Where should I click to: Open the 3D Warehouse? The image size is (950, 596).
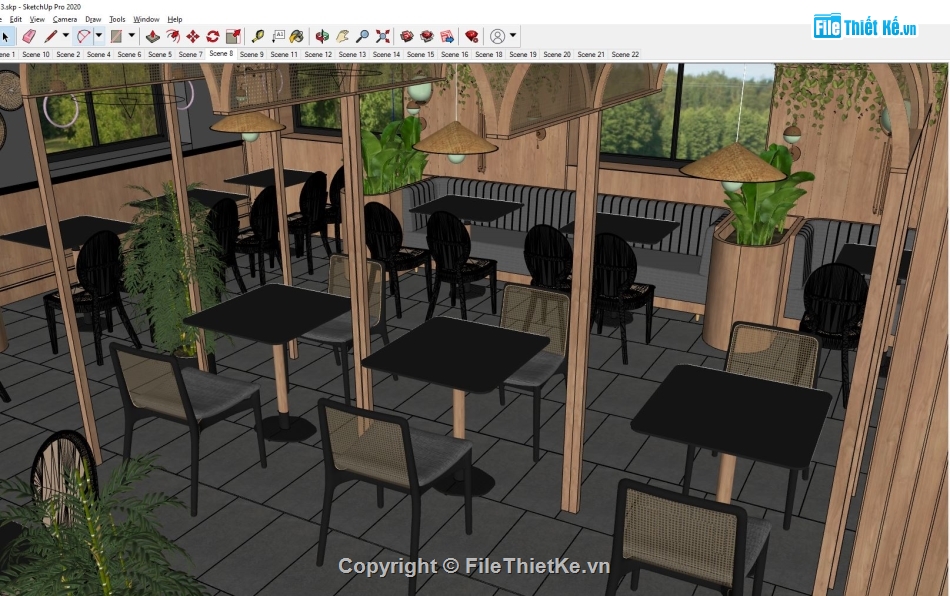407,37
